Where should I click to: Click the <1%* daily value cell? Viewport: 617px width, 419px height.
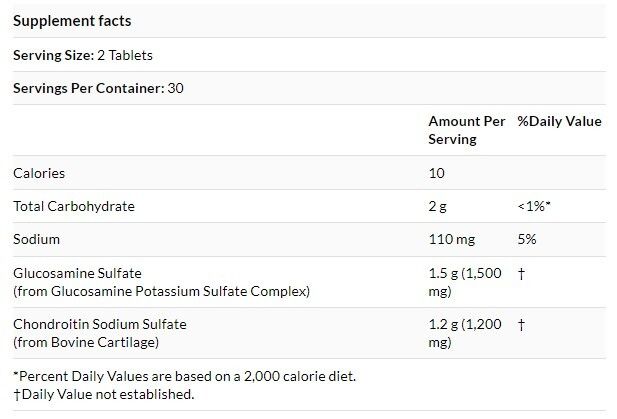pyautogui.click(x=535, y=206)
